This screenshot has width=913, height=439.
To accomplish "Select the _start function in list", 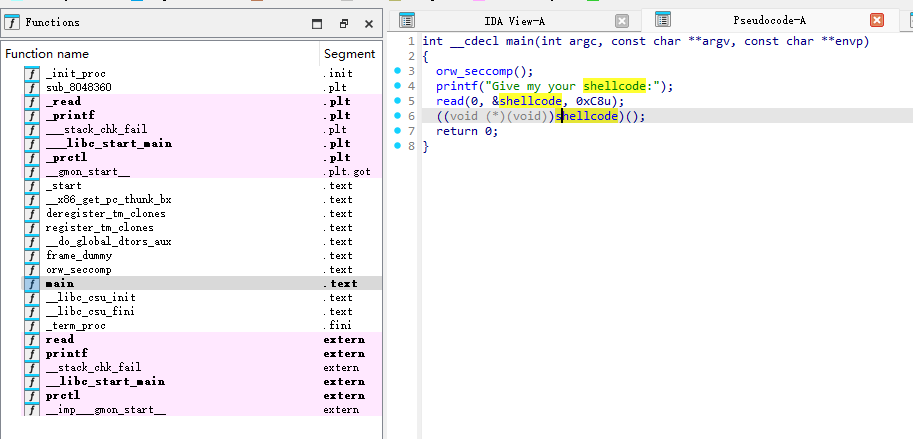I will pos(65,186).
